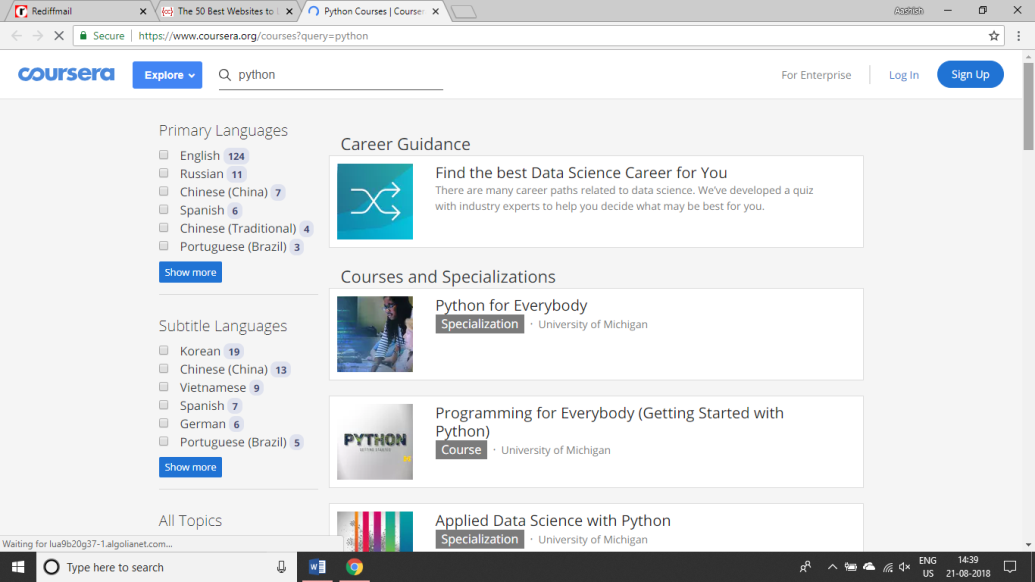Tick Portuguese (Brazil) under Primary Languages

tap(164, 246)
